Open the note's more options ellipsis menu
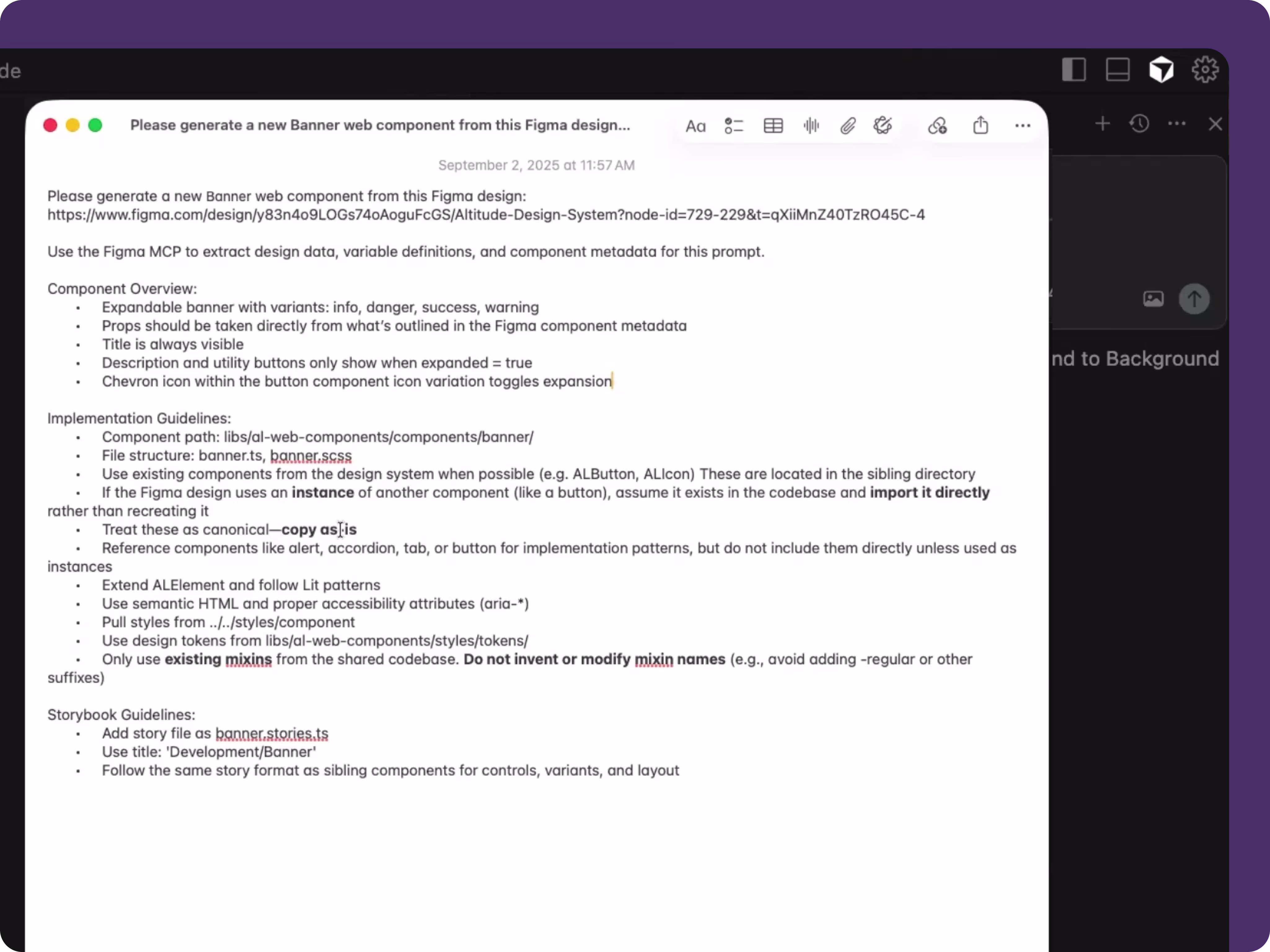1270x952 pixels. point(1022,125)
